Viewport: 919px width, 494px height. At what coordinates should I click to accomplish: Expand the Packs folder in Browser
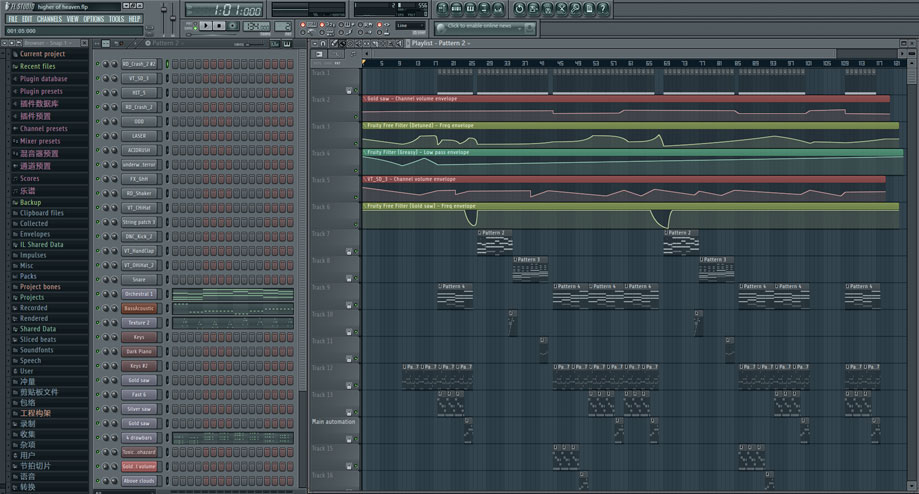pos(28,276)
